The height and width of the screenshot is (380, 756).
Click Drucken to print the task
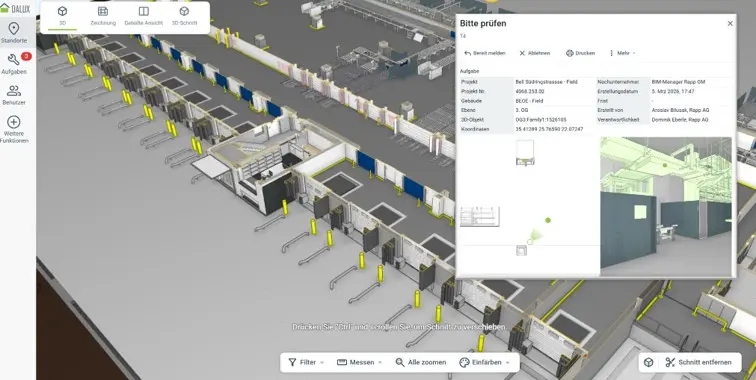(580, 53)
